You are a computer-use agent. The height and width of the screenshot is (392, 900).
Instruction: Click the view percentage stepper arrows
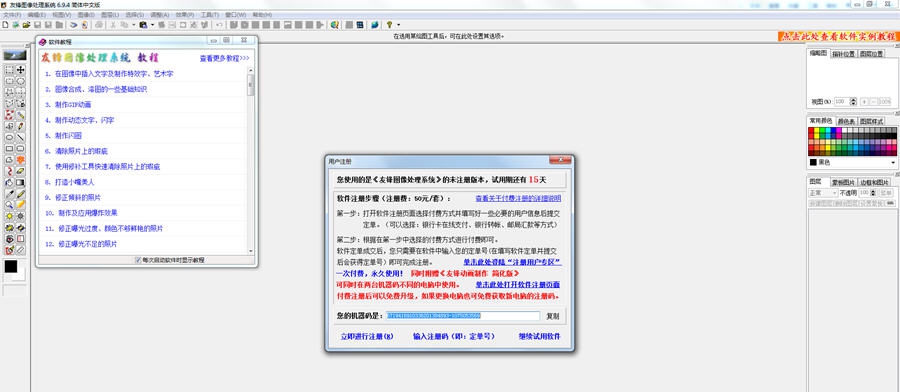(x=853, y=102)
